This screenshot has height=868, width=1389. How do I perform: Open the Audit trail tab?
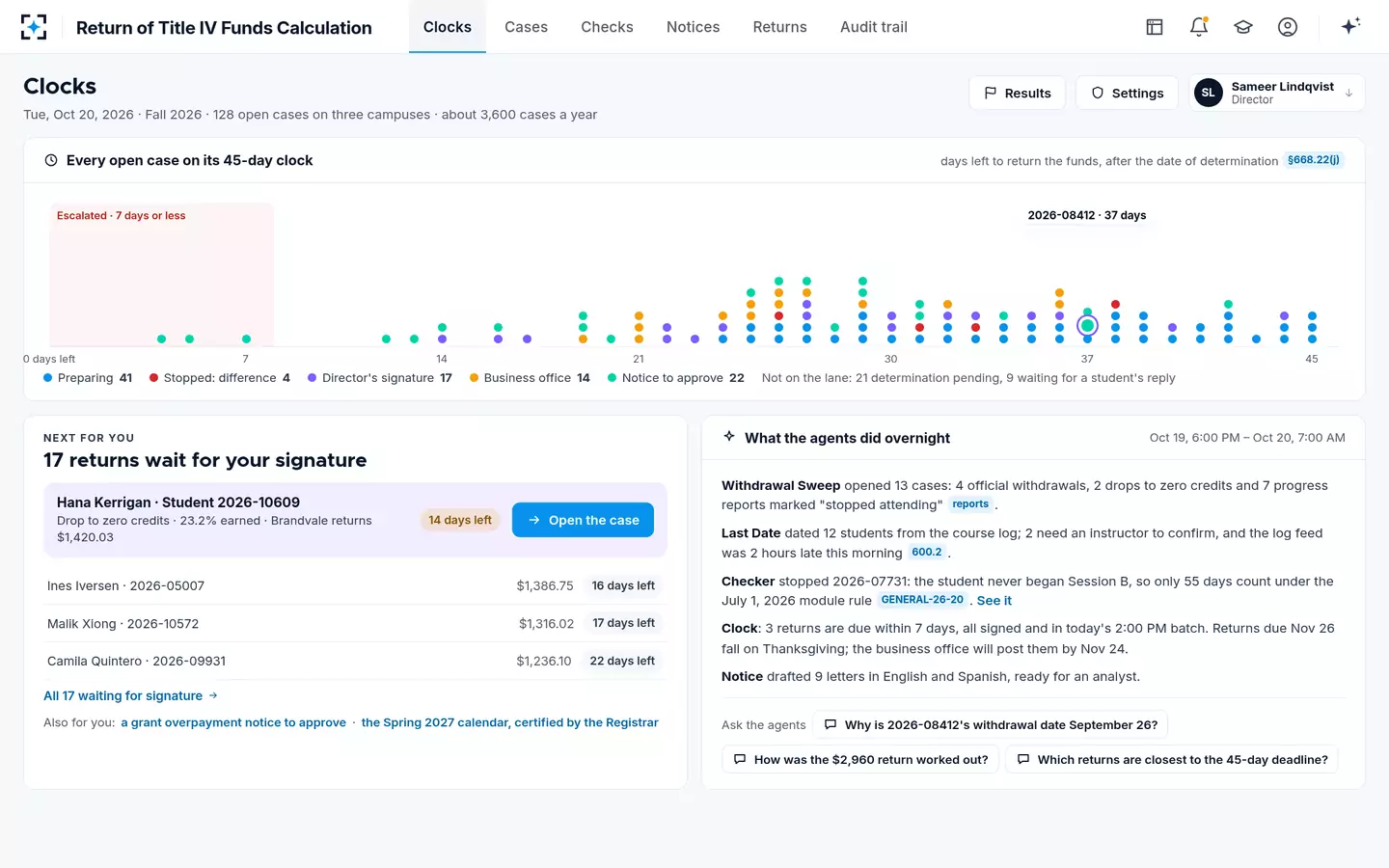coord(873,27)
